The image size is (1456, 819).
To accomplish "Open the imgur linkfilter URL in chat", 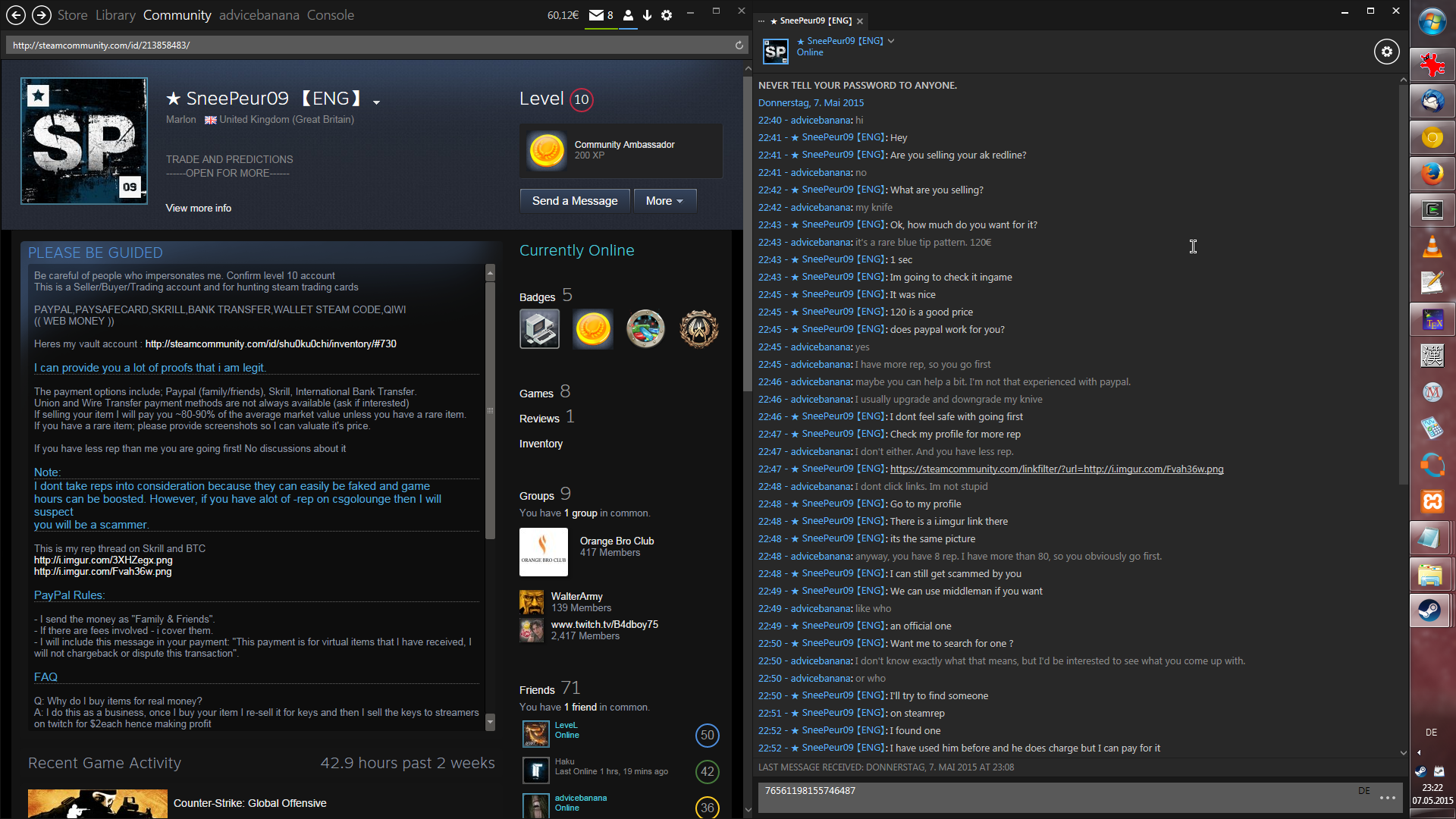I will click(x=1056, y=469).
